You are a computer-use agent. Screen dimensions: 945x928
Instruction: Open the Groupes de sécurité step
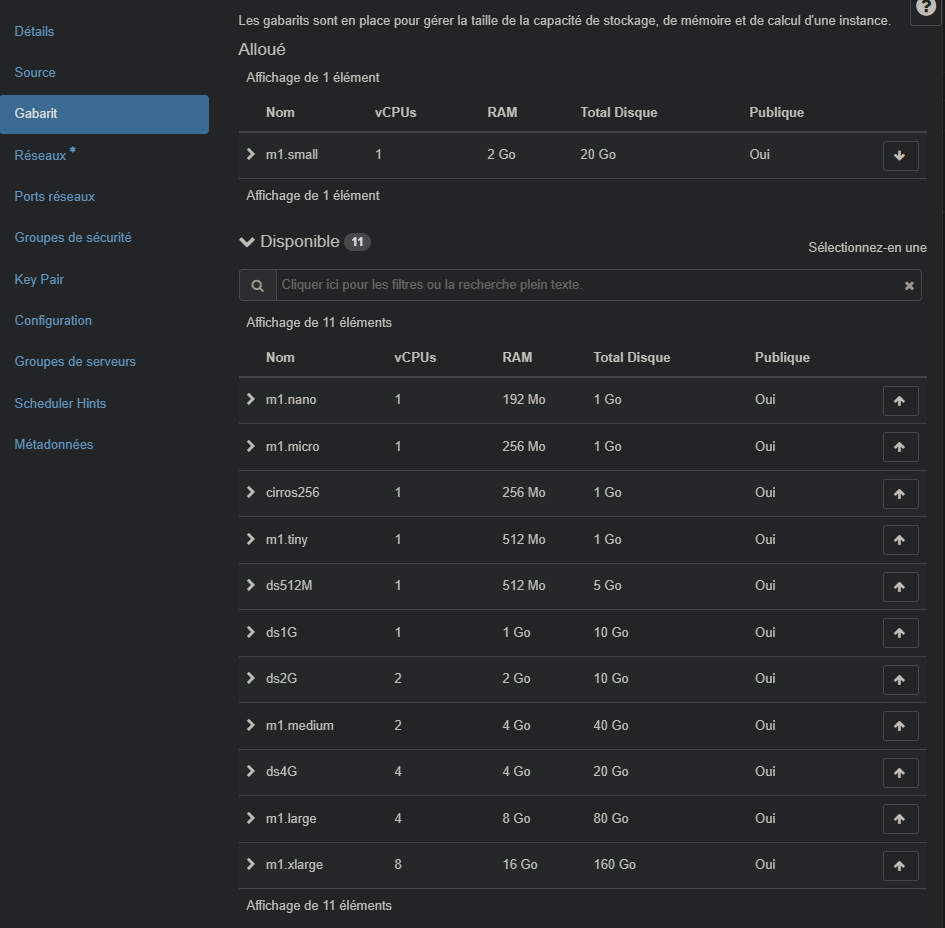pyautogui.click(x=73, y=238)
